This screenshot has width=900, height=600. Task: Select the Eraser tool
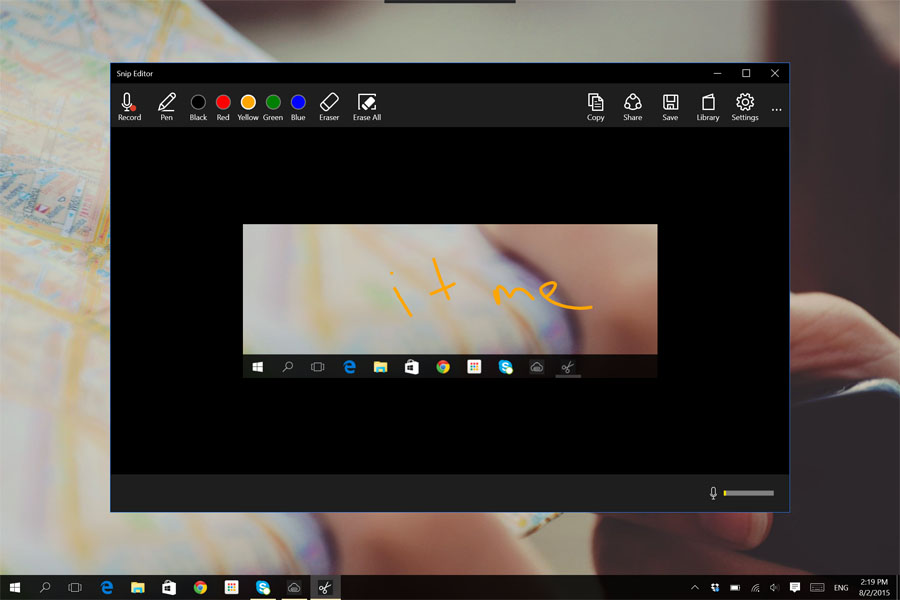329,105
